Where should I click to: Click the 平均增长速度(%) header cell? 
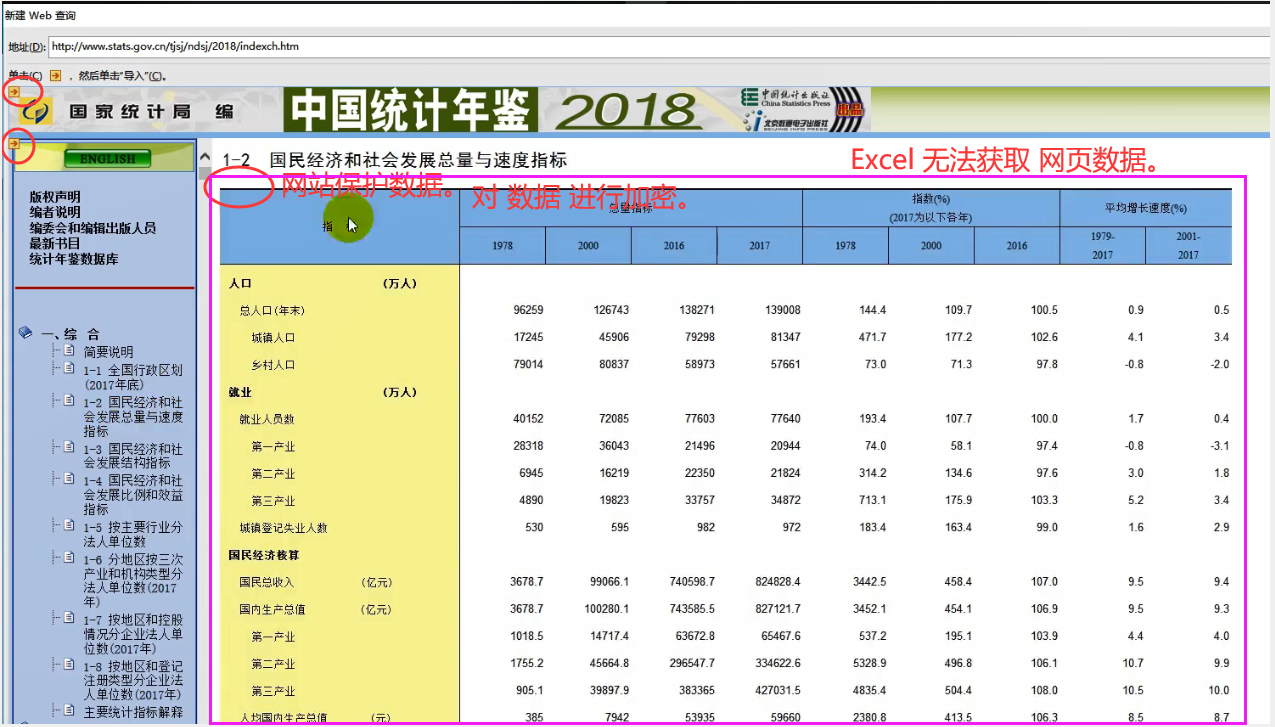[1145, 208]
